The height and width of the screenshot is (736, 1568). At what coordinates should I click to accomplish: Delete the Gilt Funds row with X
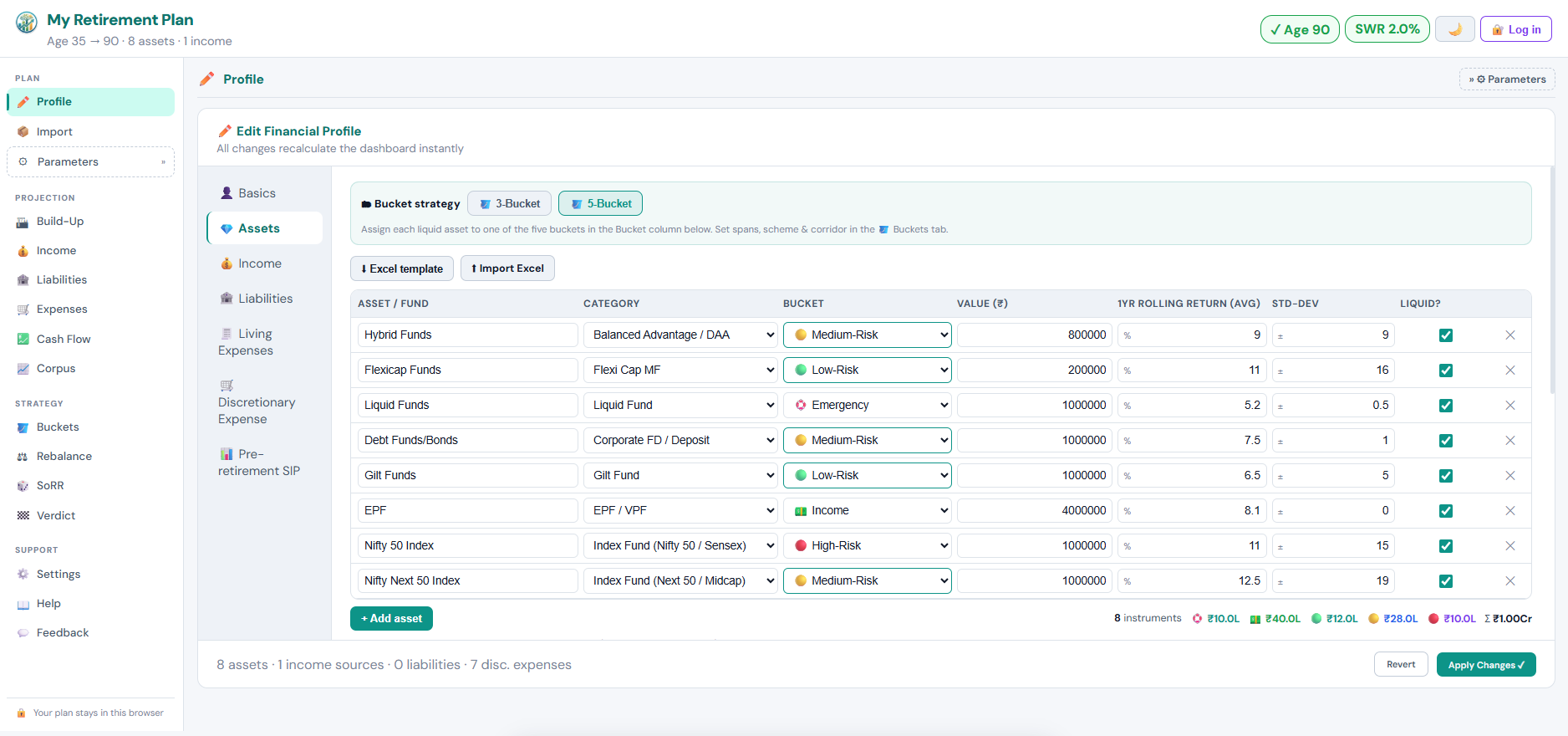click(x=1510, y=475)
